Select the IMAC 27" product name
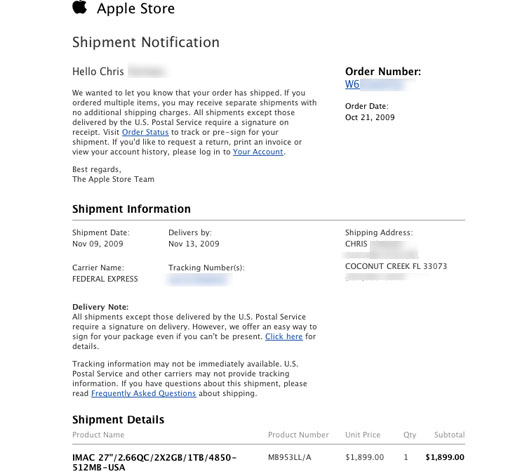 (x=154, y=463)
